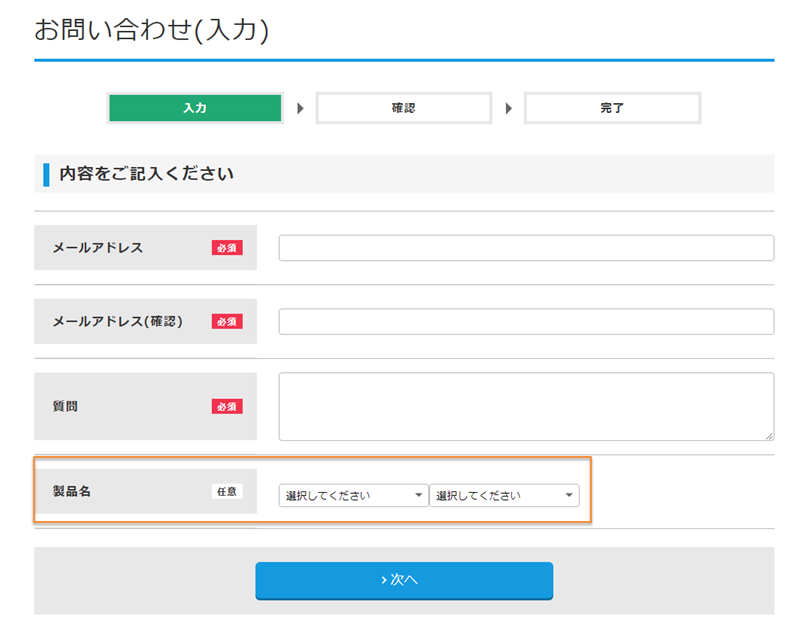Viewport: 804px width, 628px height.
Task: Click the 必須 badge beside メールアドレス
Action: tap(227, 248)
